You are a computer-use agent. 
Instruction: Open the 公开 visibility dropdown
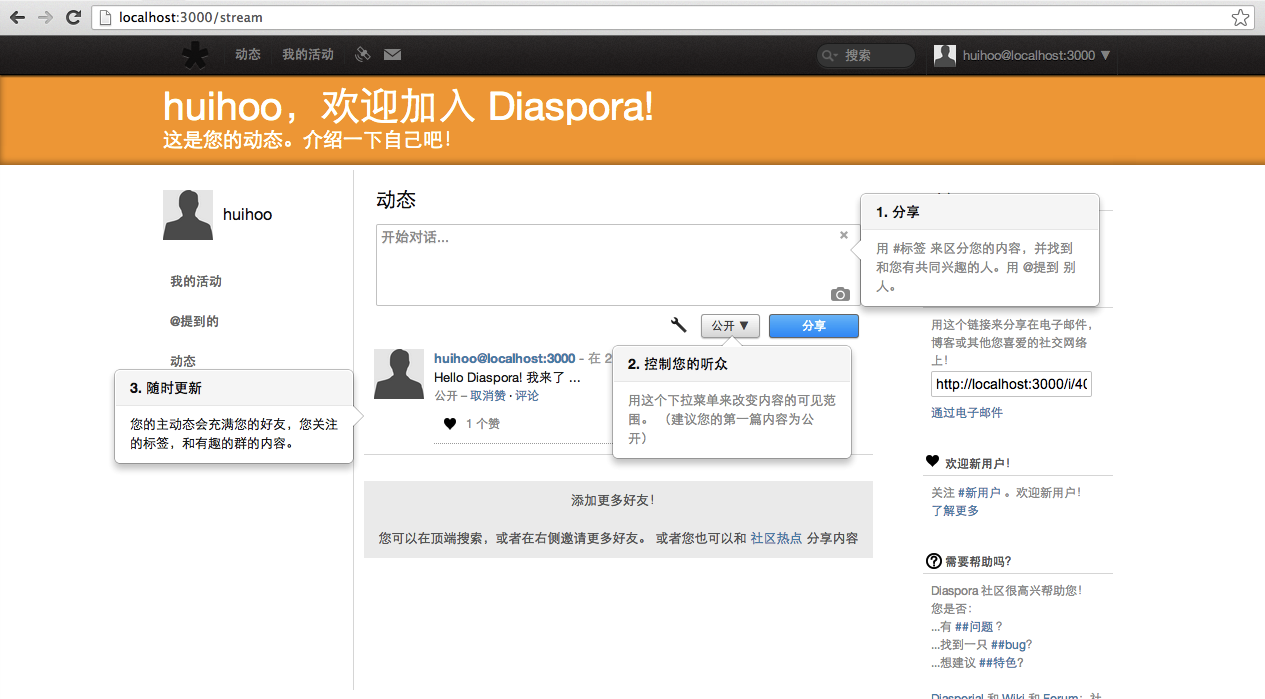tap(730, 326)
